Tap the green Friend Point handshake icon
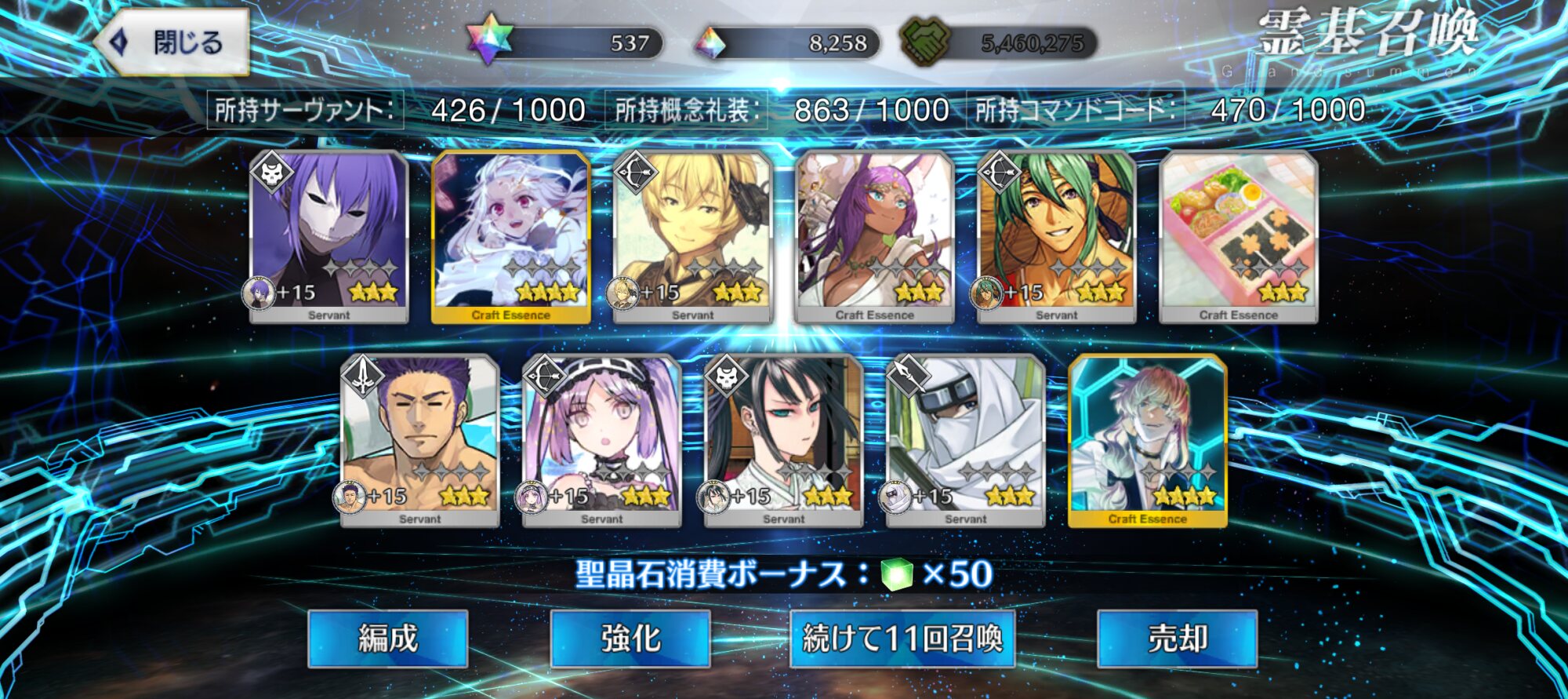This screenshot has height=699, width=1568. (926, 41)
